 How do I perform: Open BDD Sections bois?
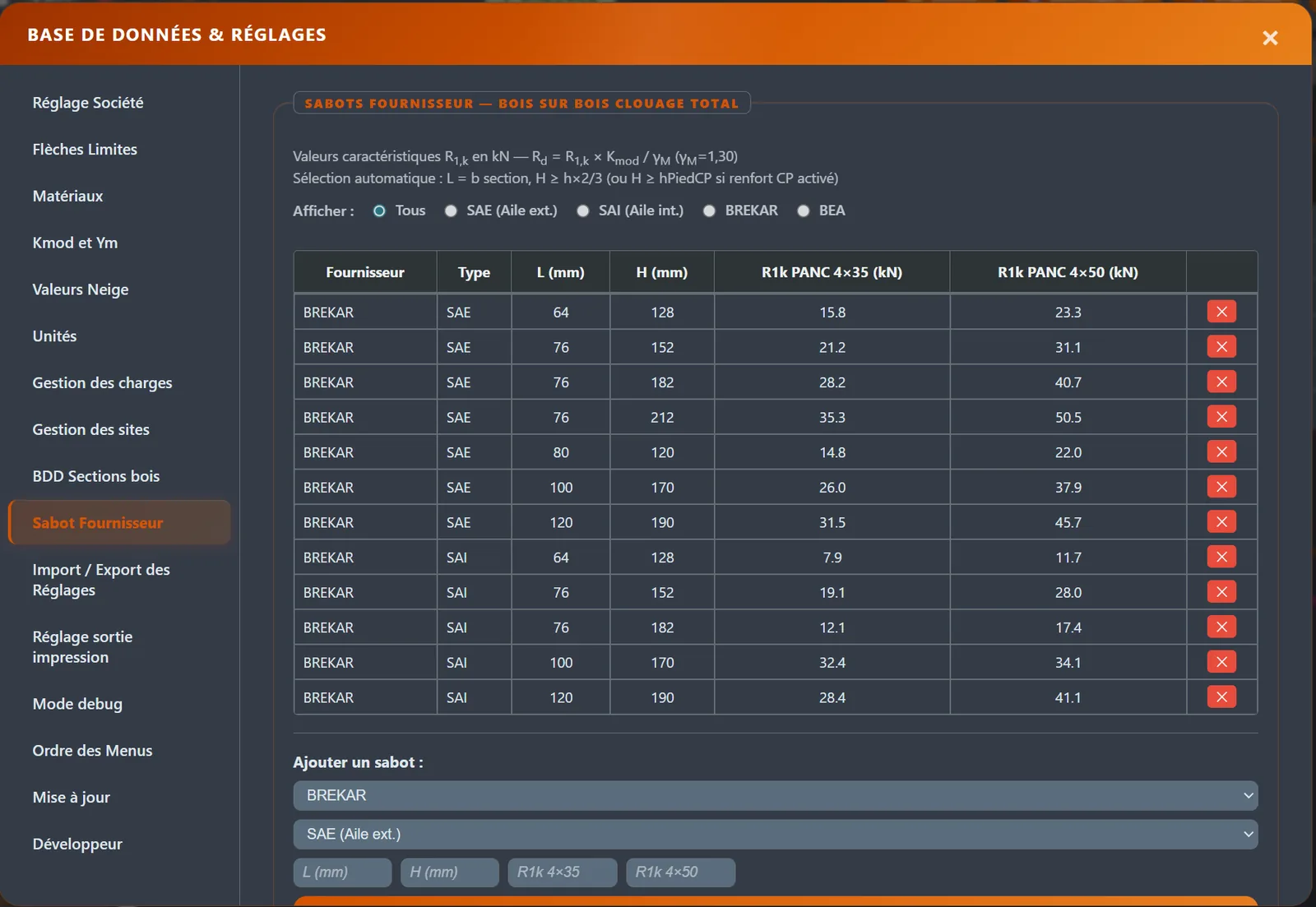(119, 476)
